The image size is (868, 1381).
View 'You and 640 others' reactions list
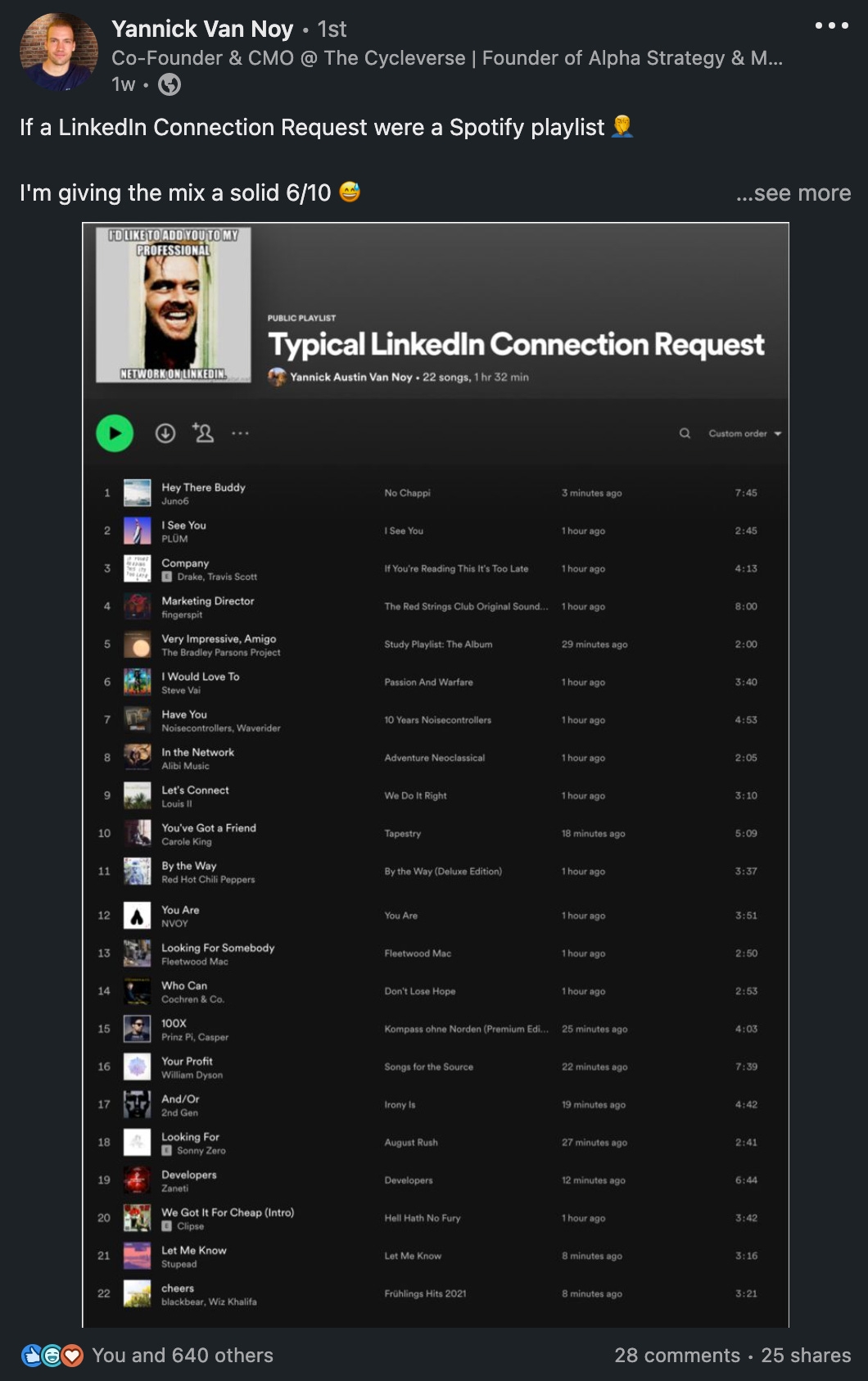click(183, 1356)
